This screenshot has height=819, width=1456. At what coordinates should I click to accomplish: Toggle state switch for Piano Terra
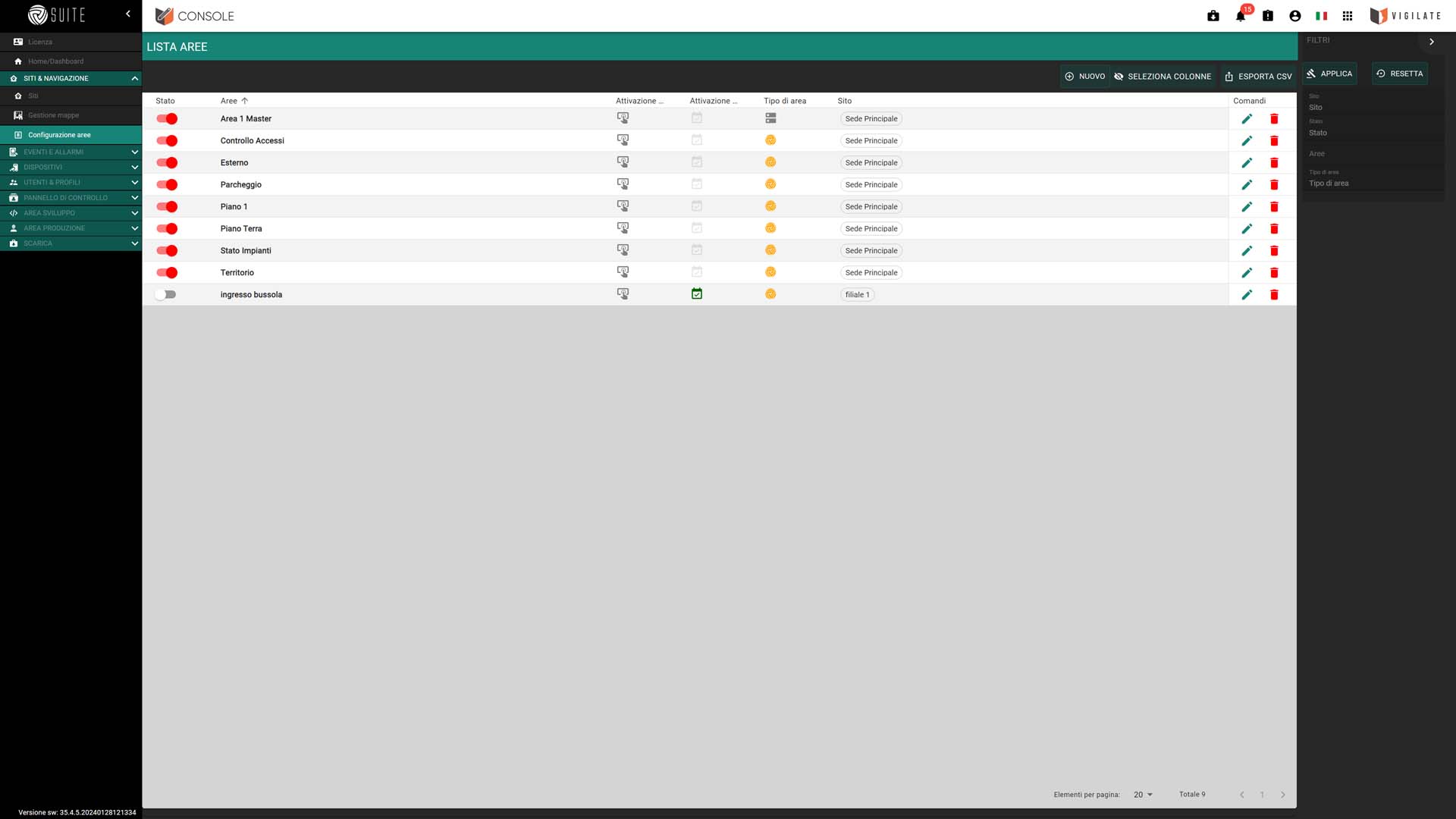click(x=167, y=229)
